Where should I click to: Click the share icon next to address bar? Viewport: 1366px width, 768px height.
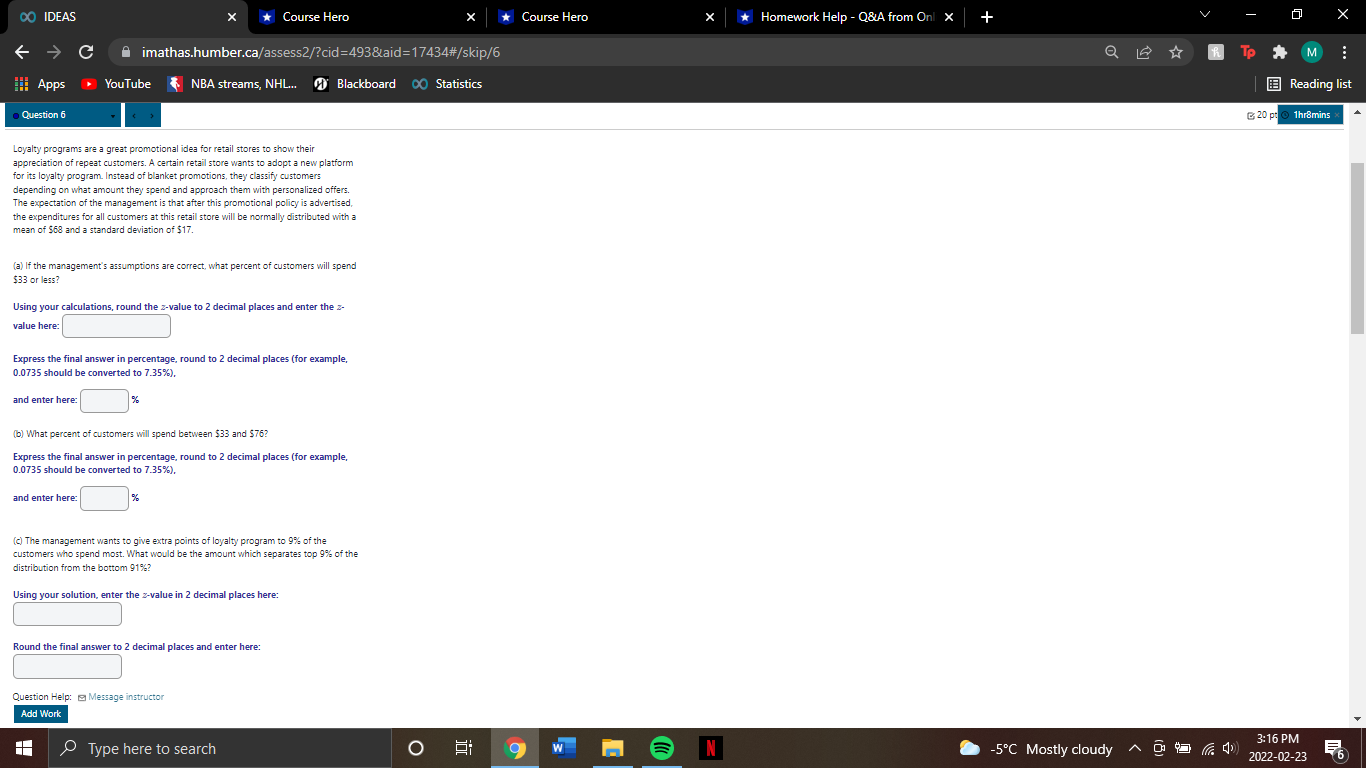(x=1143, y=51)
